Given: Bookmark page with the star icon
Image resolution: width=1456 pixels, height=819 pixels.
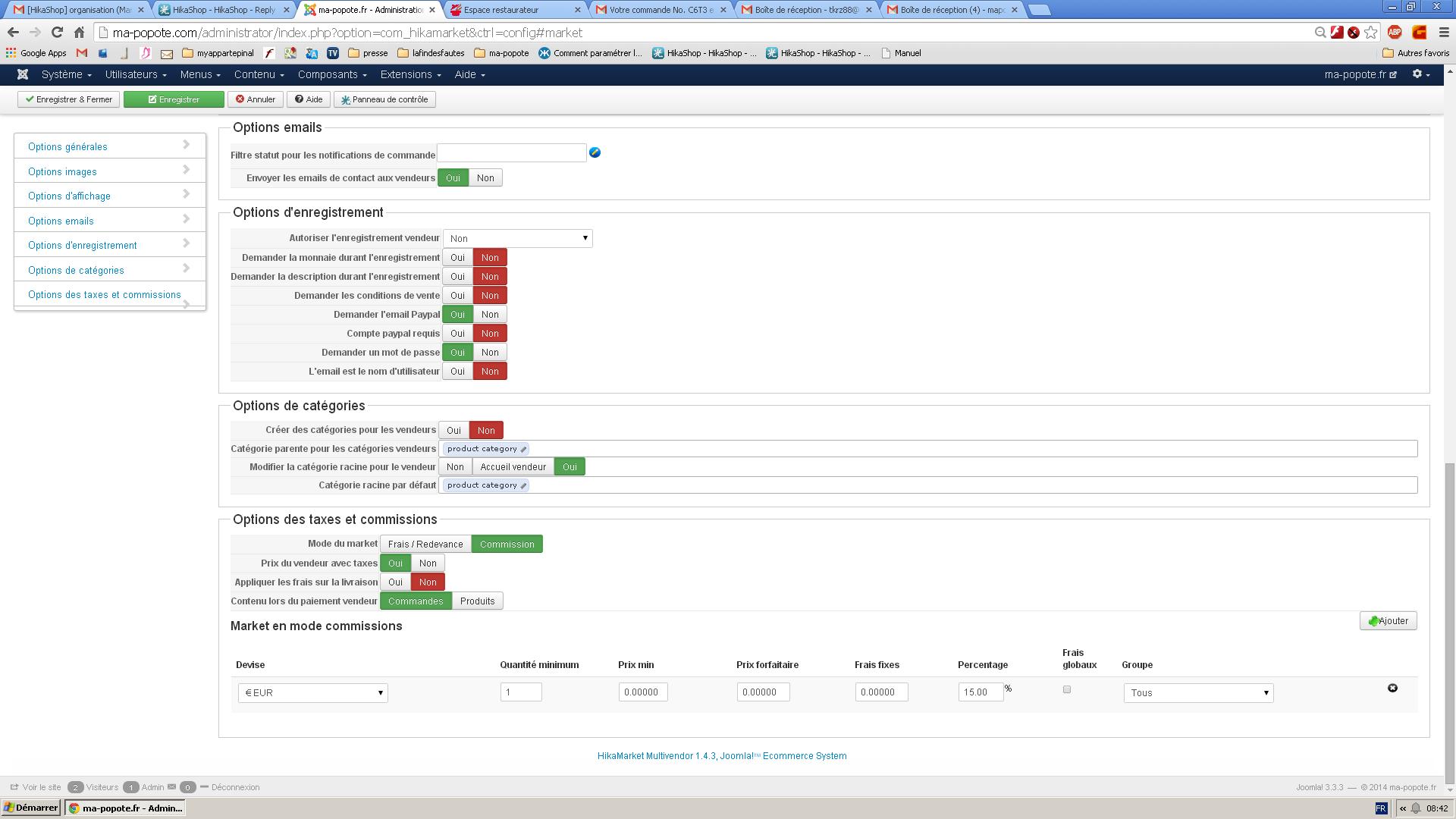Looking at the screenshot, I should click(x=1371, y=33).
